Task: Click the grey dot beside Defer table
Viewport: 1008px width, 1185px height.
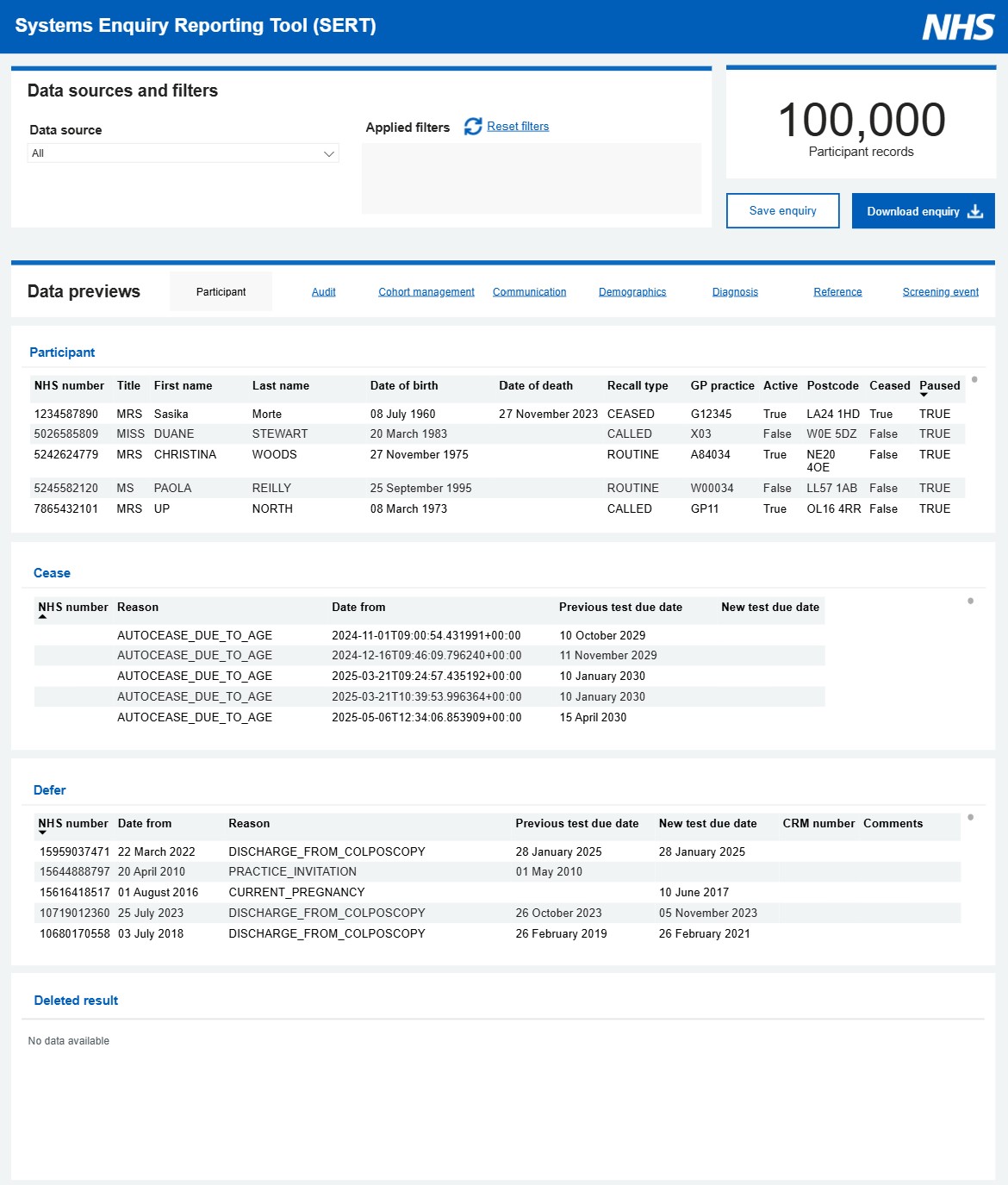Action: click(x=970, y=817)
